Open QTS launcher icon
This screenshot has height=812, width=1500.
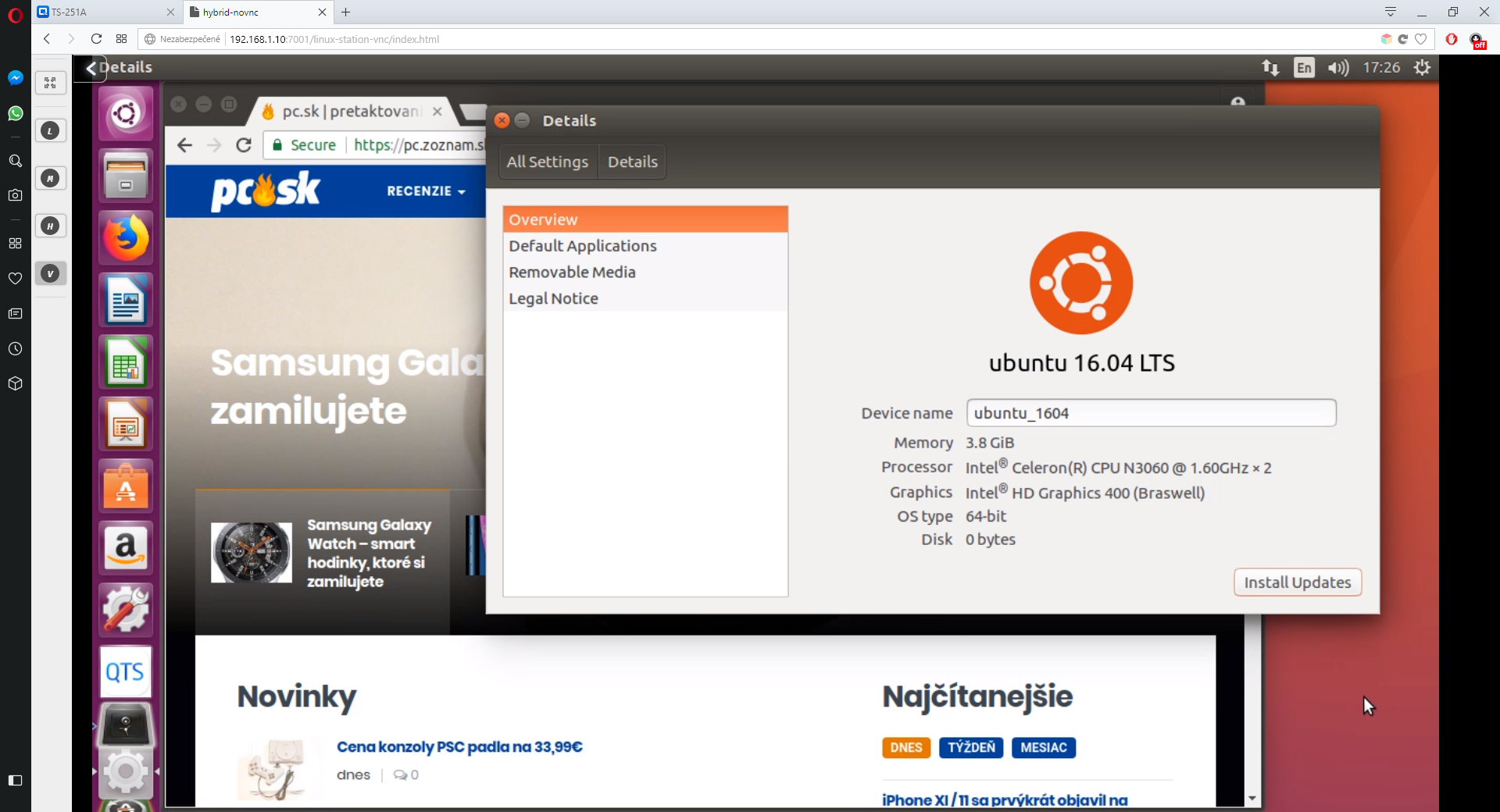tap(126, 671)
